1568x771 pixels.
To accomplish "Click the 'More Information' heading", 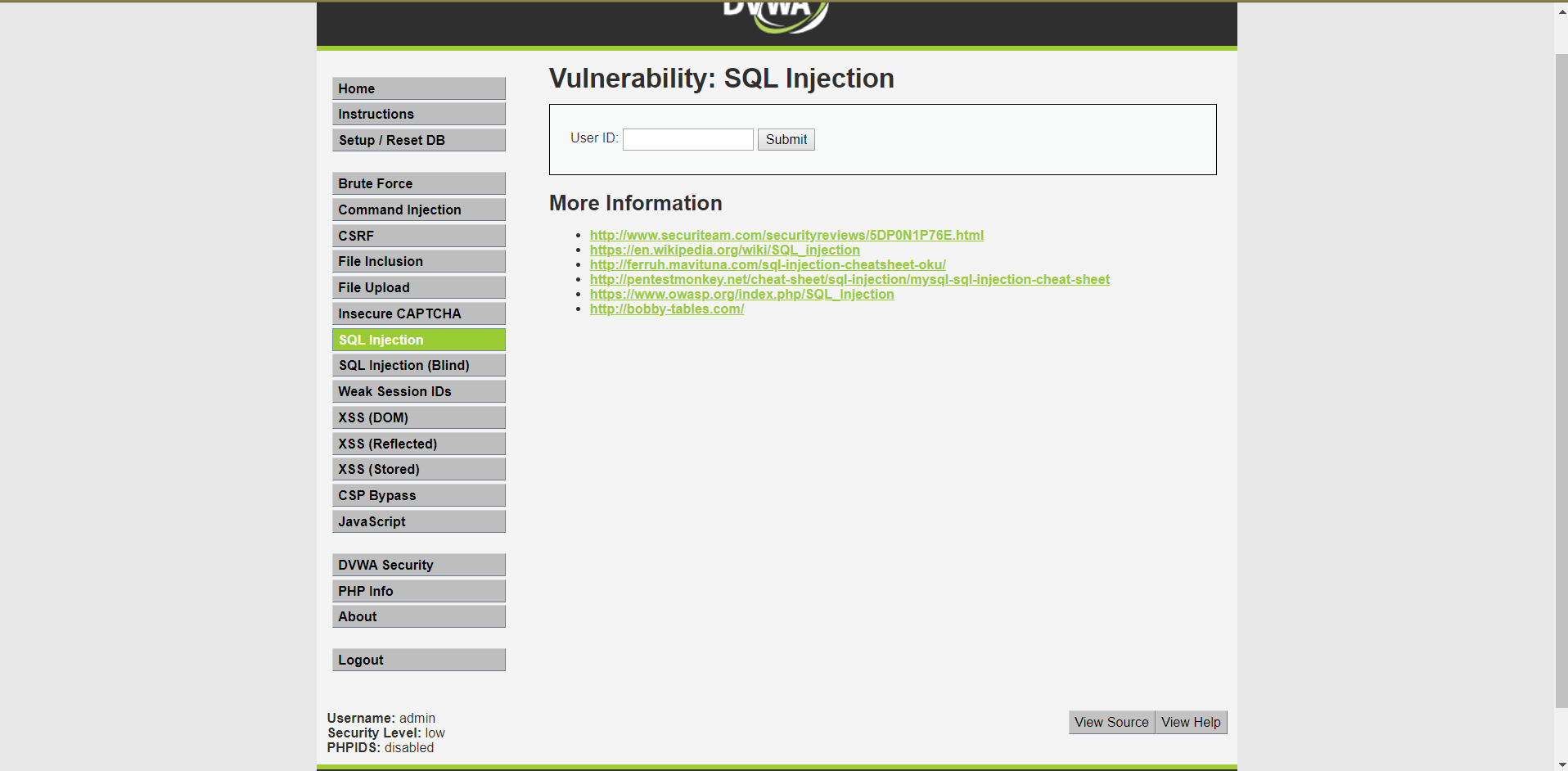I will pos(636,203).
